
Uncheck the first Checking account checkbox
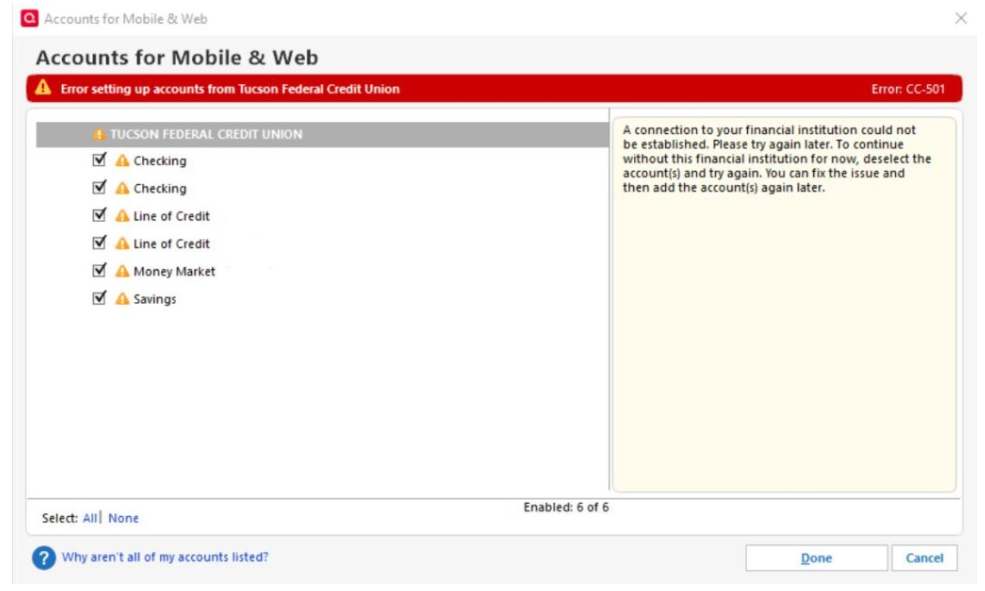click(99, 160)
